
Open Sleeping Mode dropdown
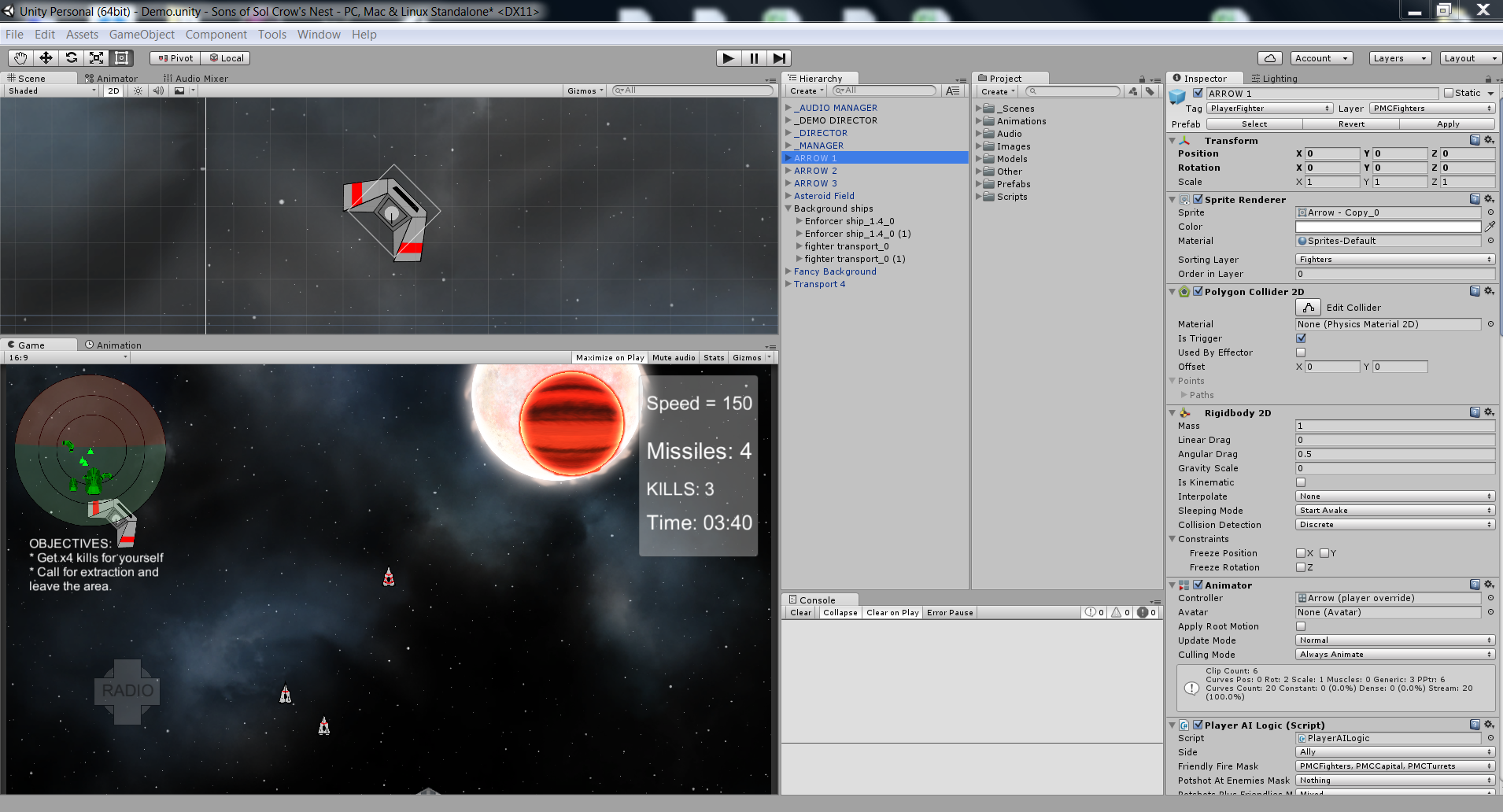pos(1395,511)
